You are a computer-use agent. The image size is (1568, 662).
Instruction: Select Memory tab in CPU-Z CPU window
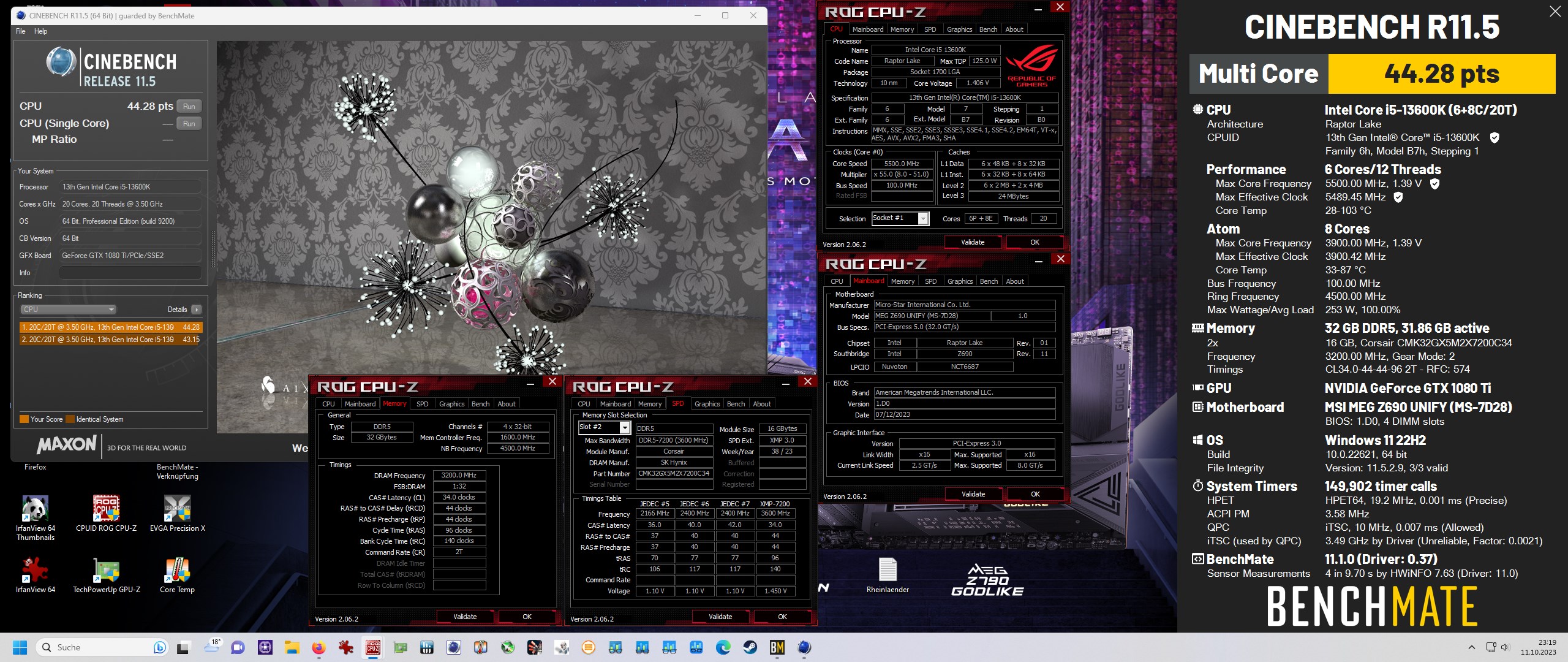(x=902, y=29)
